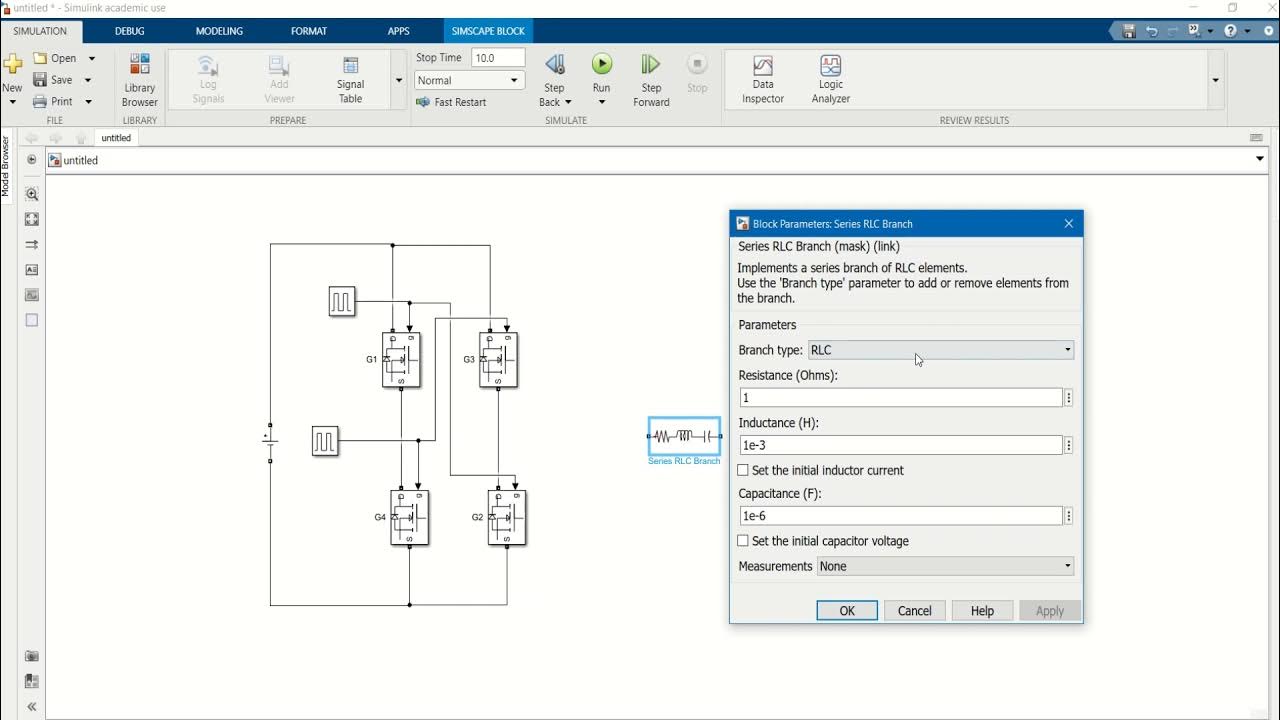Screen dimensions: 1280x720
Task: Click the Zoom tool in canvas palette
Action: pos(31,195)
